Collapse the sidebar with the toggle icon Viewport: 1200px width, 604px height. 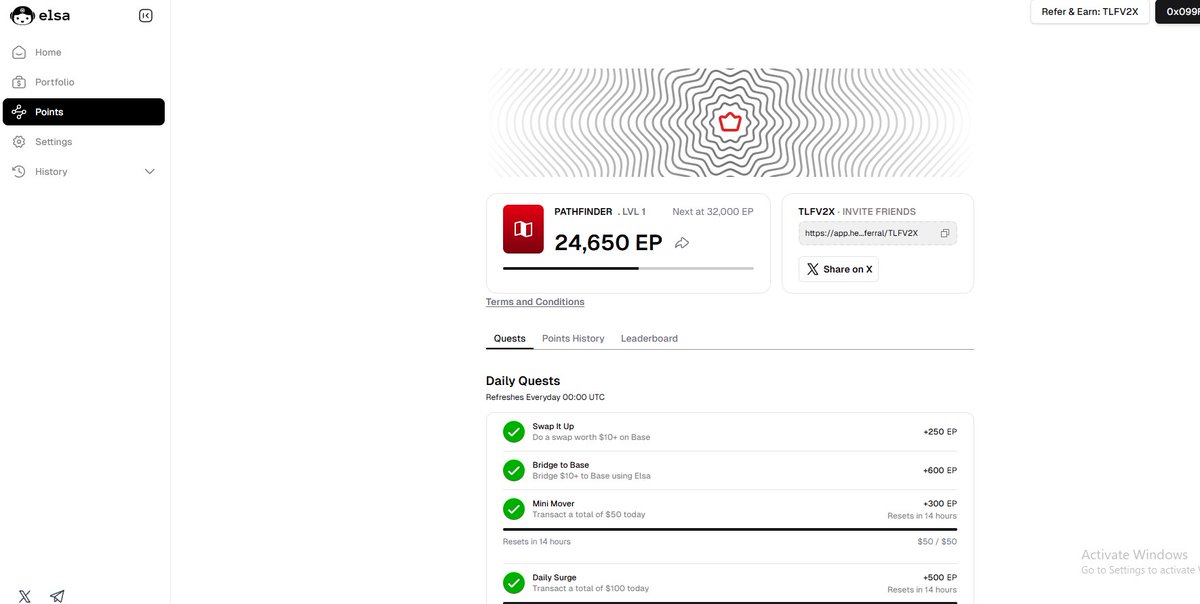[146, 16]
